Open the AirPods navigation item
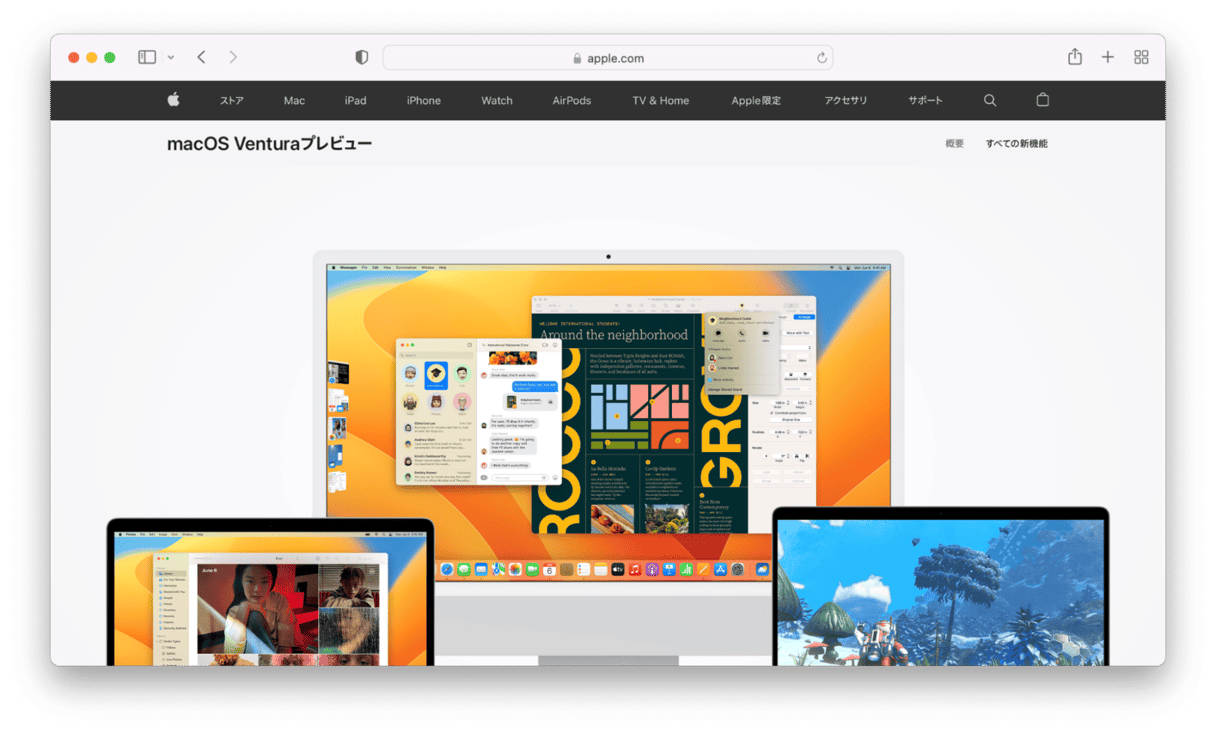 [572, 101]
